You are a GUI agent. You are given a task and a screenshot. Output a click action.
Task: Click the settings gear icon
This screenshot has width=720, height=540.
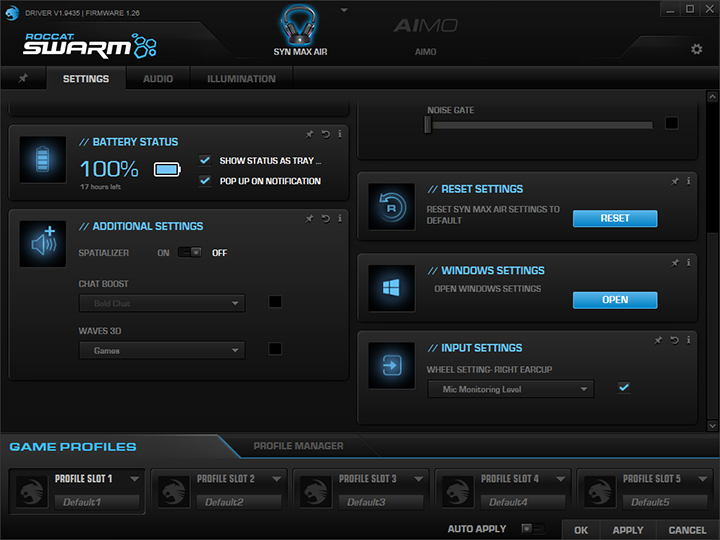tap(696, 49)
